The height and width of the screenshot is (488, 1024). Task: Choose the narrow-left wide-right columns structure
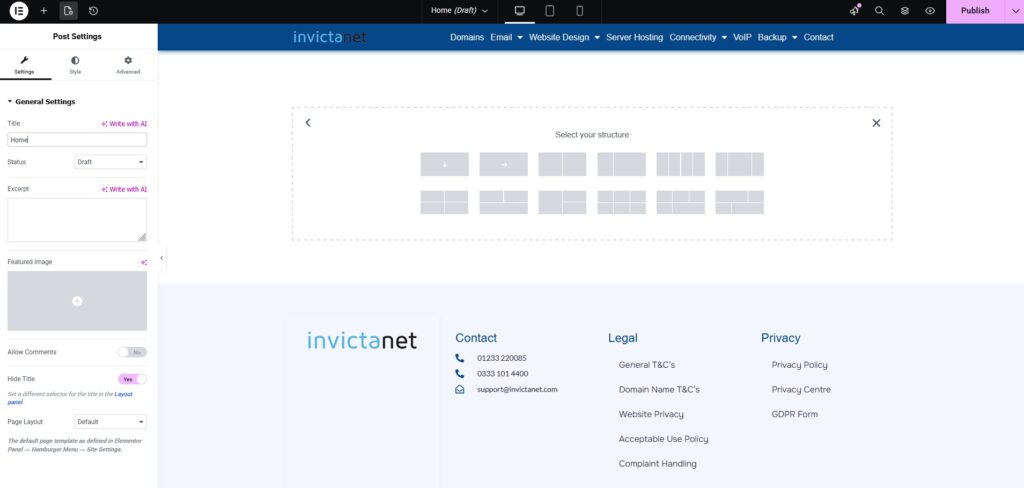pos(622,164)
